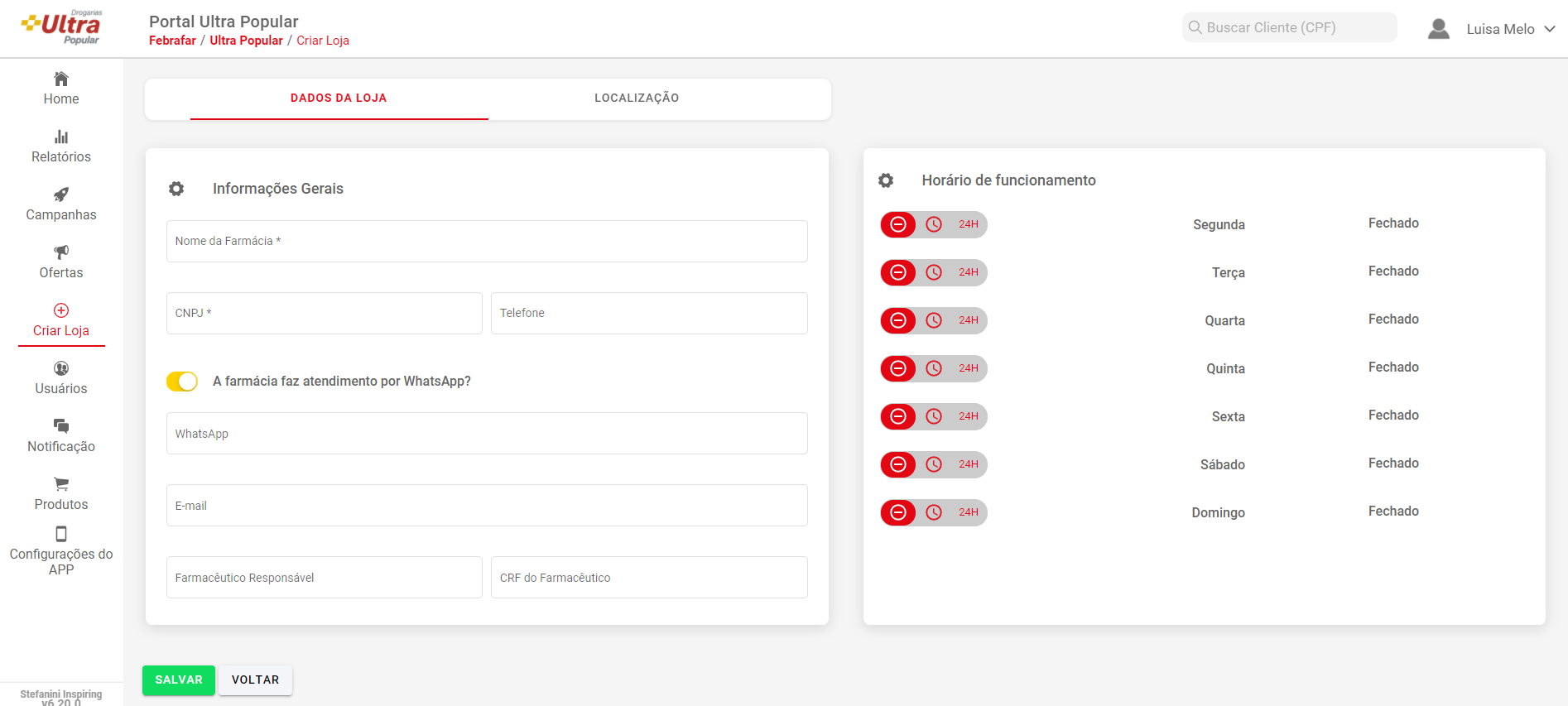Set Segunda to closed with red button
This screenshot has width=1568, height=706.
pyautogui.click(x=898, y=224)
